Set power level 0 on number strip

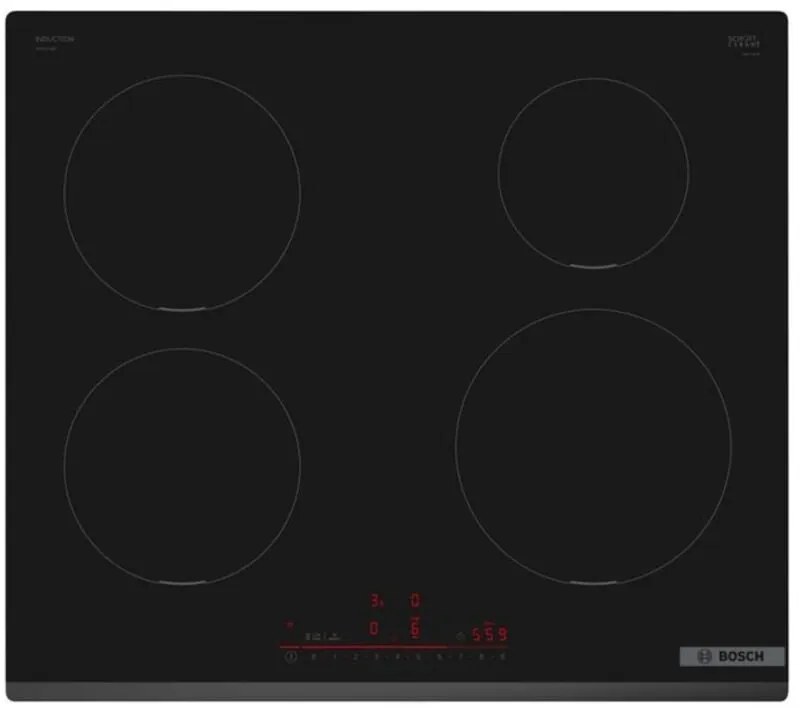tap(313, 657)
